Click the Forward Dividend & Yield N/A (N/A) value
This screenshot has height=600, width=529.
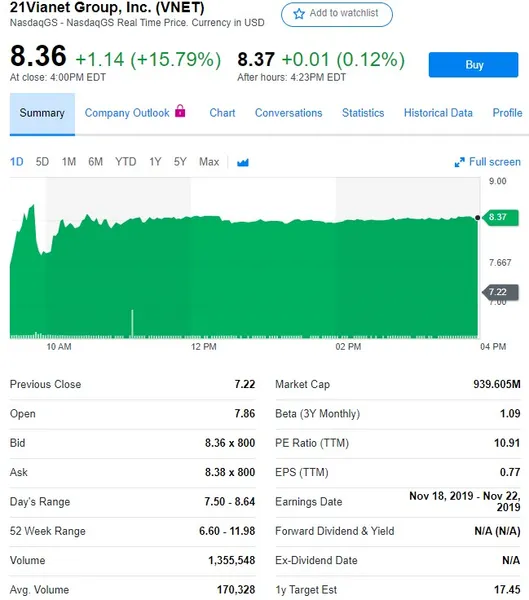point(497,531)
